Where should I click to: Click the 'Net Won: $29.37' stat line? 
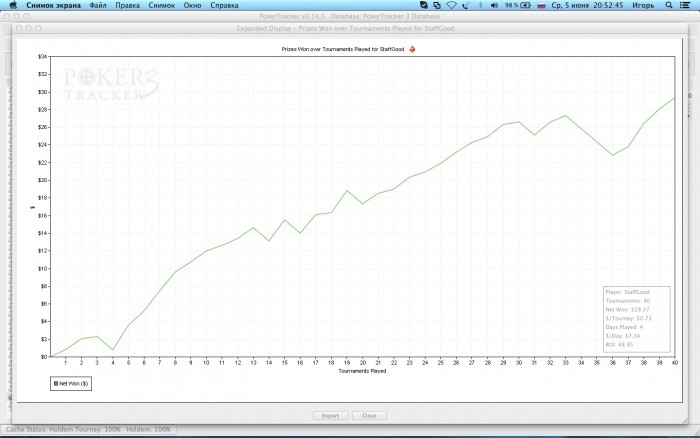click(x=627, y=309)
